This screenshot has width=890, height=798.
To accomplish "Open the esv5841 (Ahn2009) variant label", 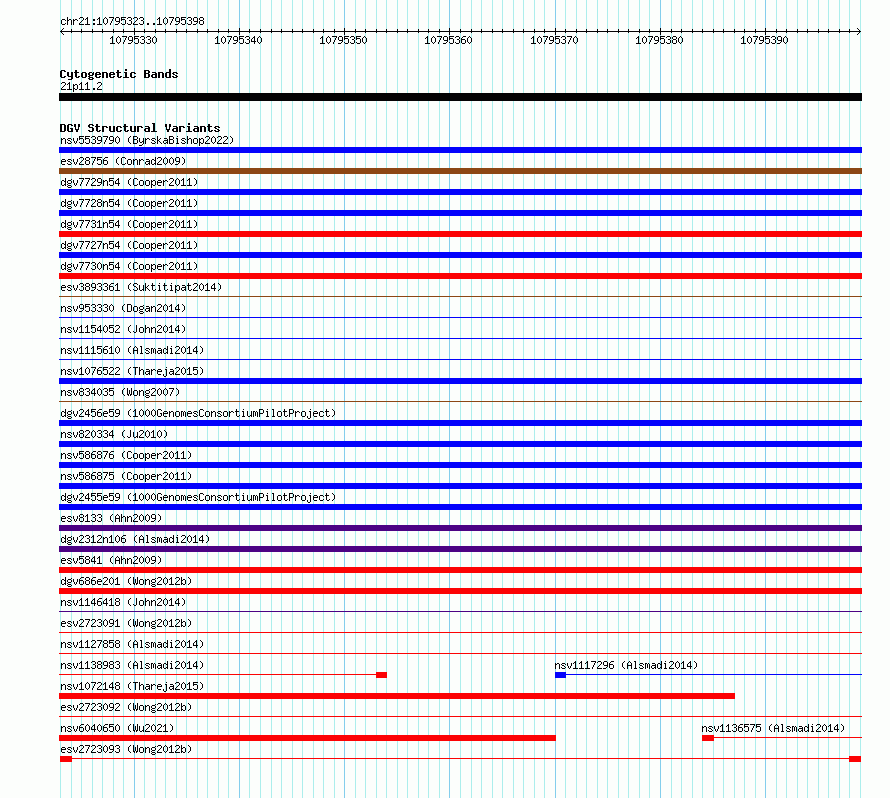I will click(x=111, y=560).
